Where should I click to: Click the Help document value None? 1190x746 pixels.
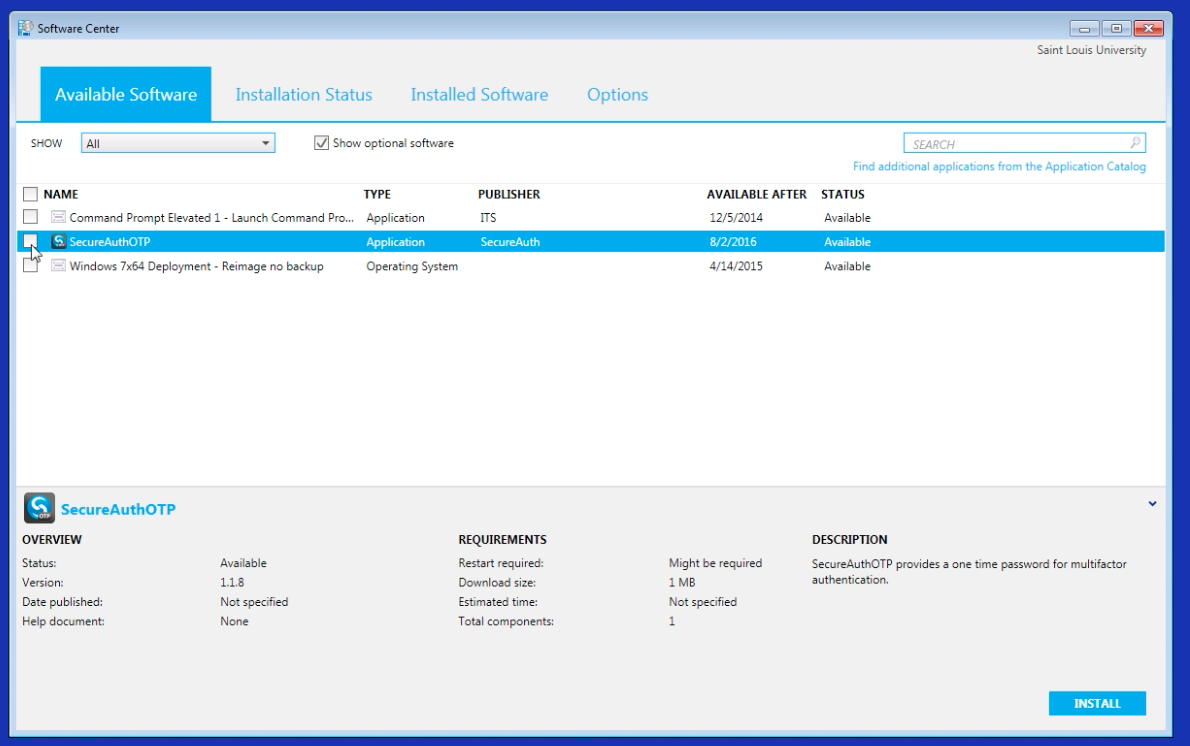tap(235, 622)
